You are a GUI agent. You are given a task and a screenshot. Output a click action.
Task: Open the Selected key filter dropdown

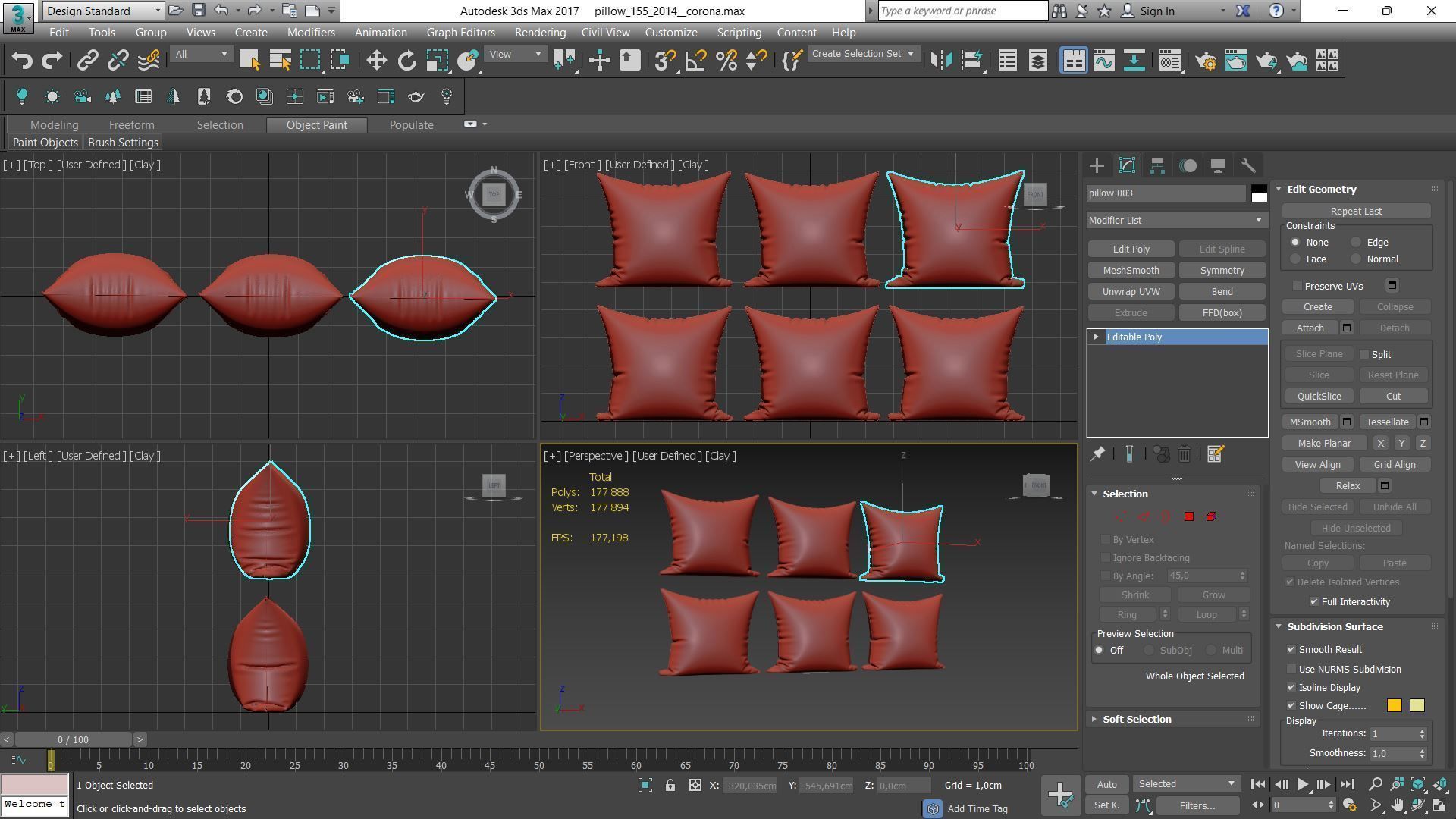click(1186, 784)
